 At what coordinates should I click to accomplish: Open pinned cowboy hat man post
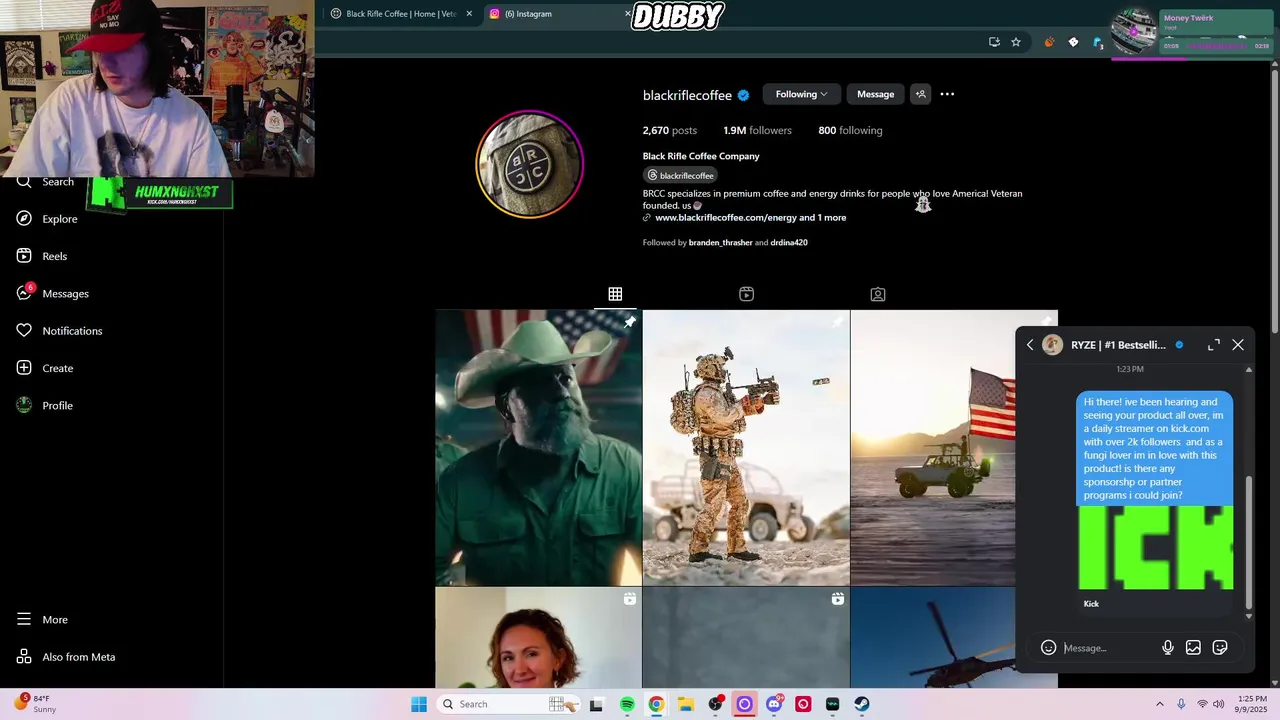(538, 447)
